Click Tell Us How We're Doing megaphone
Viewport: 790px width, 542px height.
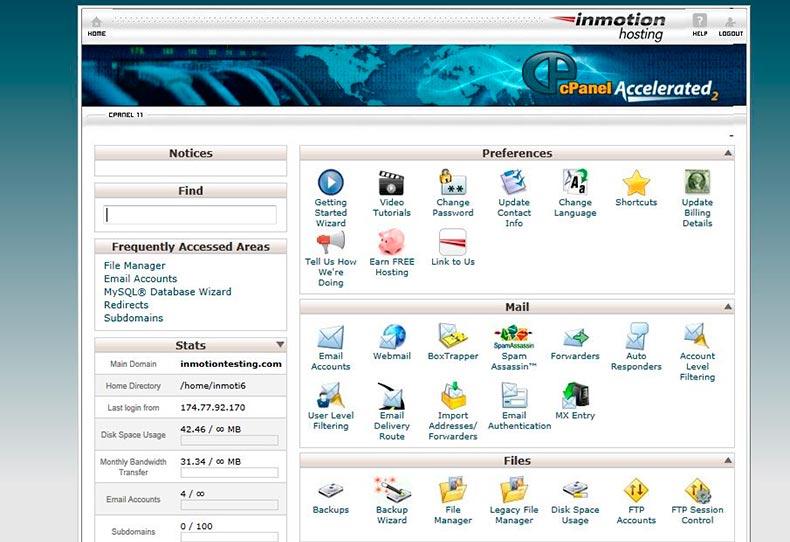331,242
